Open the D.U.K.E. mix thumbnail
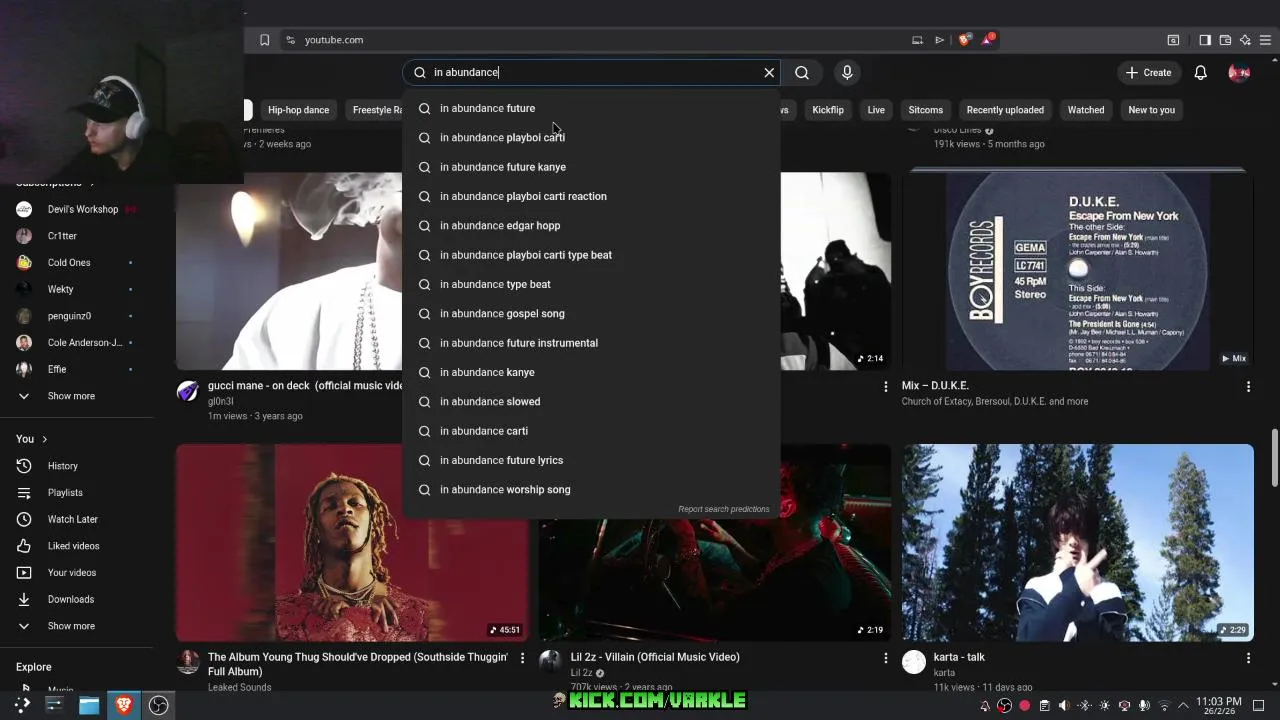The image size is (1280, 720). point(1078,271)
